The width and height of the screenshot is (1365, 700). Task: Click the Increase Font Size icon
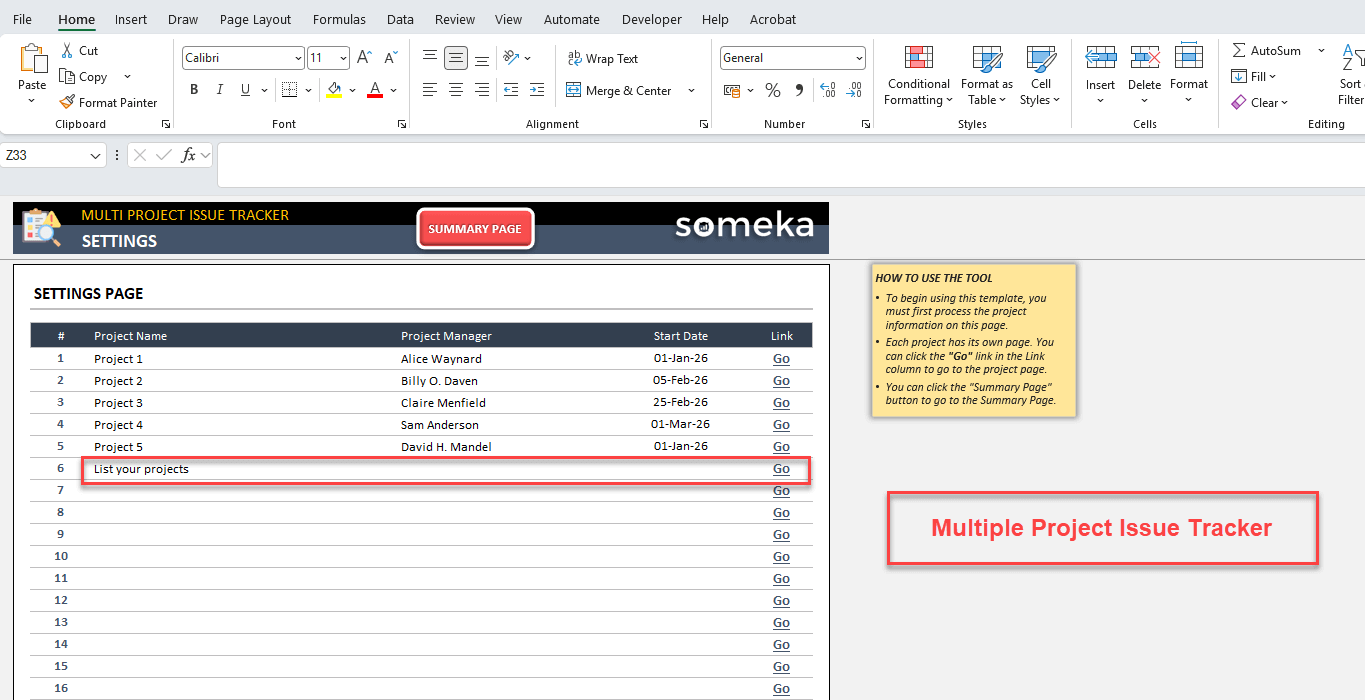click(x=364, y=58)
